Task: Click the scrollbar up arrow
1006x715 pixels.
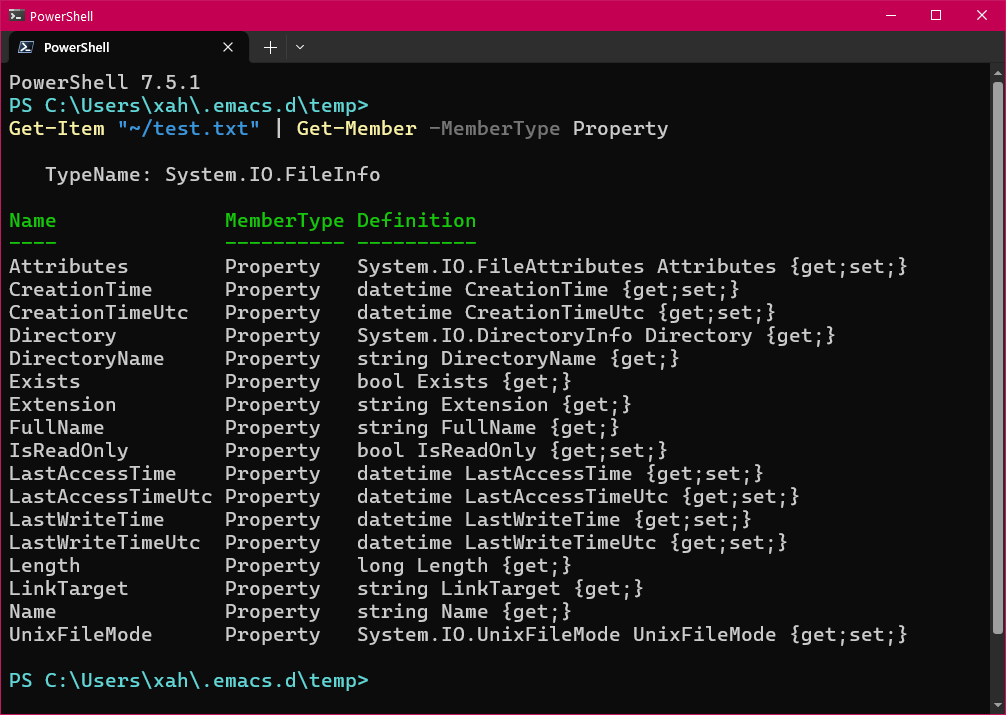Action: point(998,73)
